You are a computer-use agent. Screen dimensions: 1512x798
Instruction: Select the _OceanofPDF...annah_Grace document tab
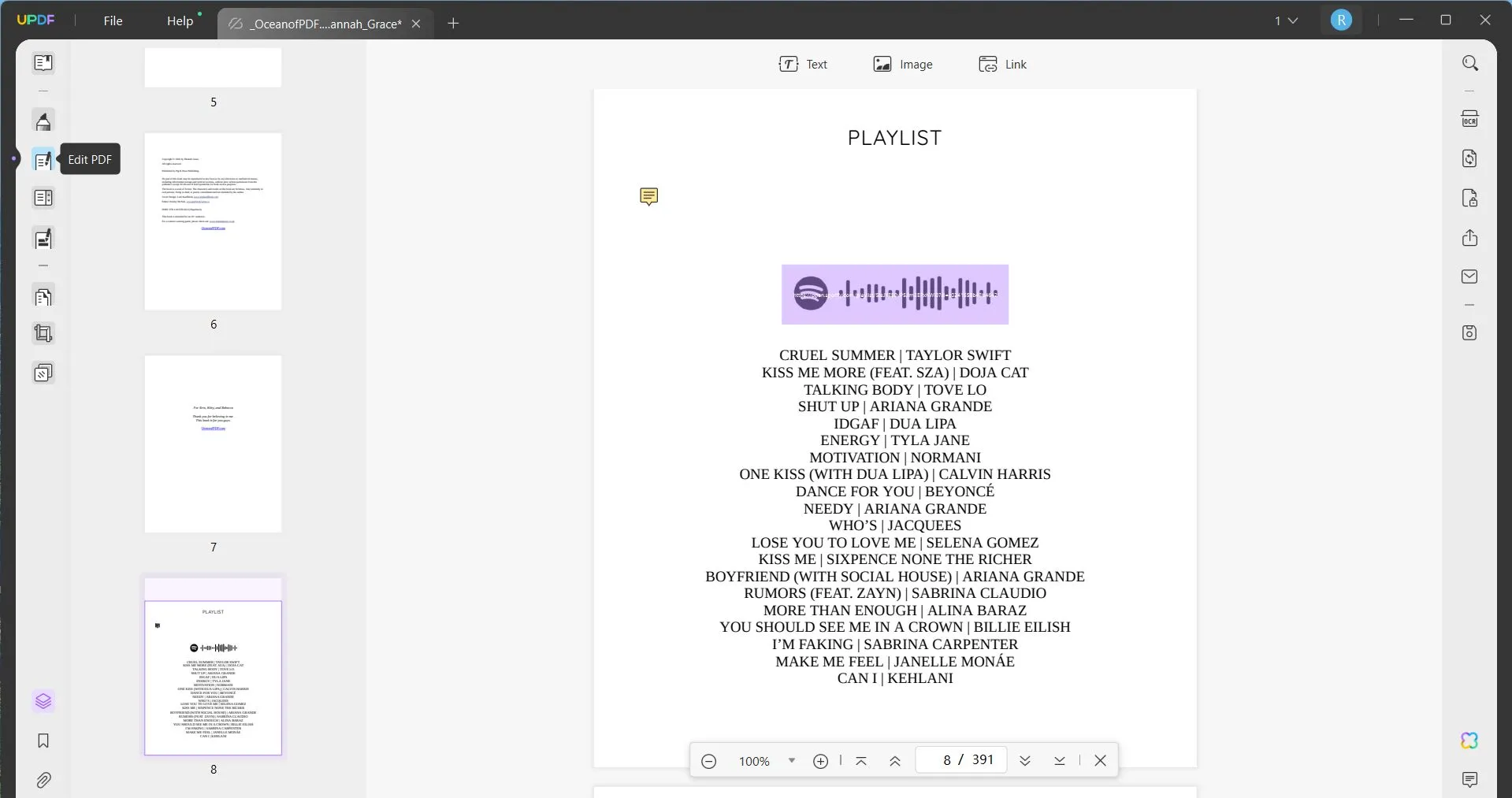tap(325, 24)
